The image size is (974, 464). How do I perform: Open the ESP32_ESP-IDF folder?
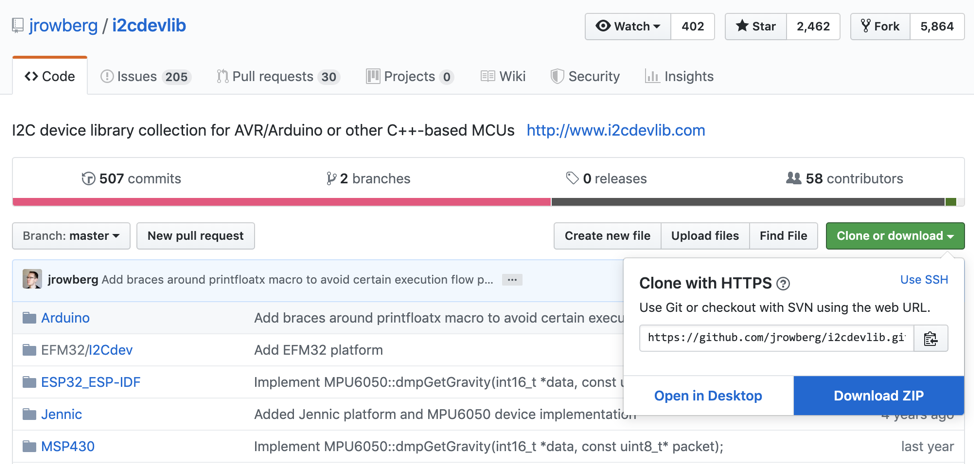tap(91, 382)
